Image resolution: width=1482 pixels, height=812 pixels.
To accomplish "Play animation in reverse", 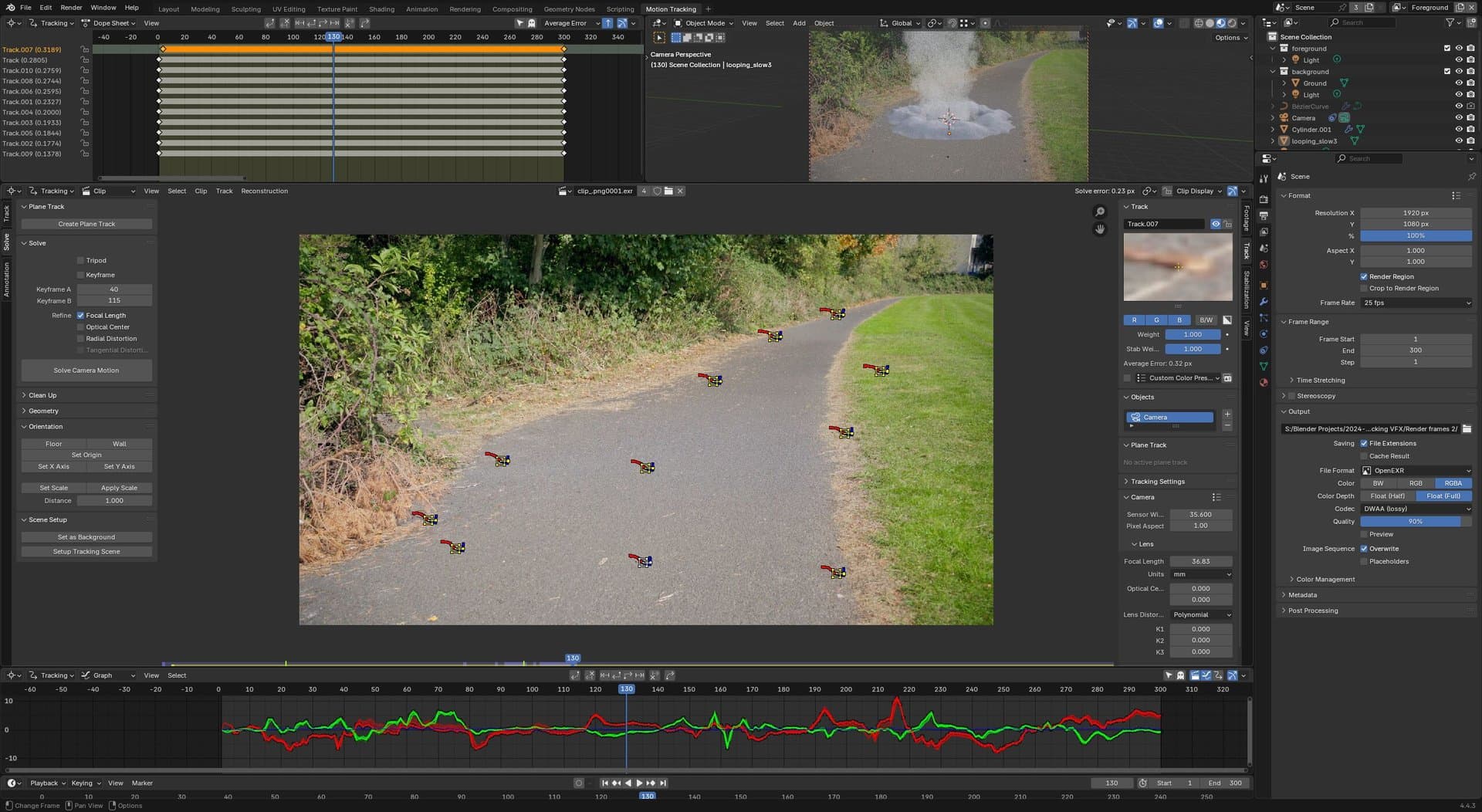I will tap(628, 783).
